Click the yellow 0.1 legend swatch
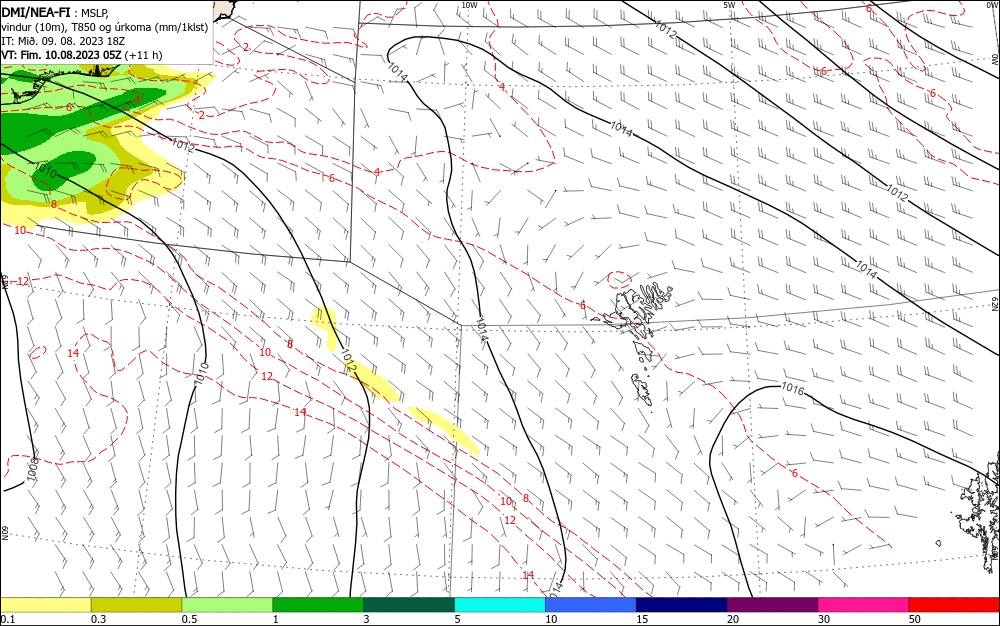Screen dimensions: 1000x626 click(46, 605)
